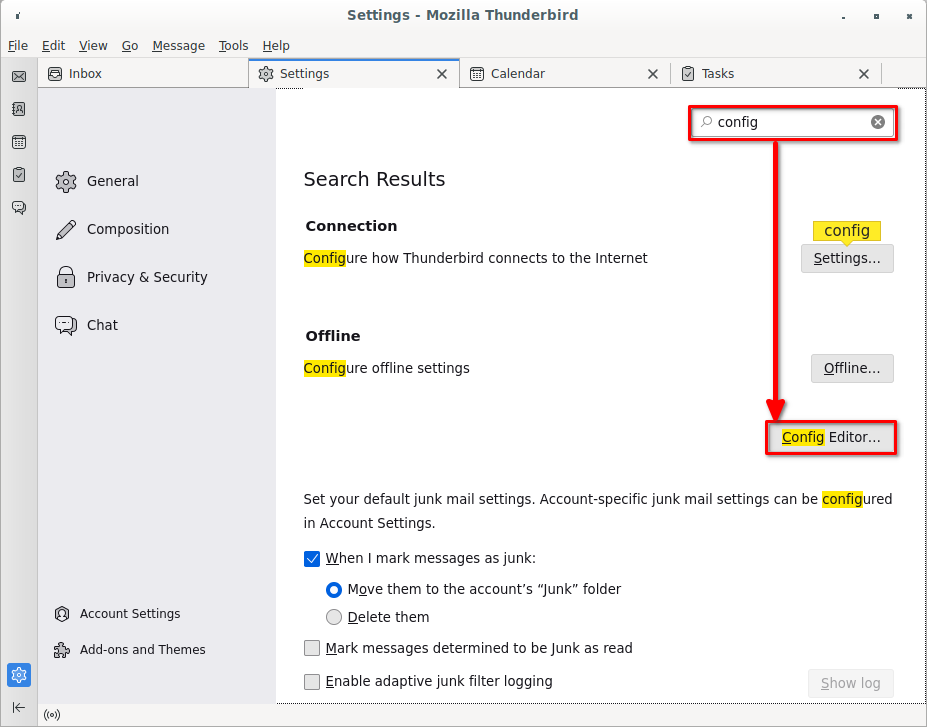This screenshot has height=727, width=927.
Task: Click the Settings gear in spaces toolbar
Action: click(x=18, y=675)
